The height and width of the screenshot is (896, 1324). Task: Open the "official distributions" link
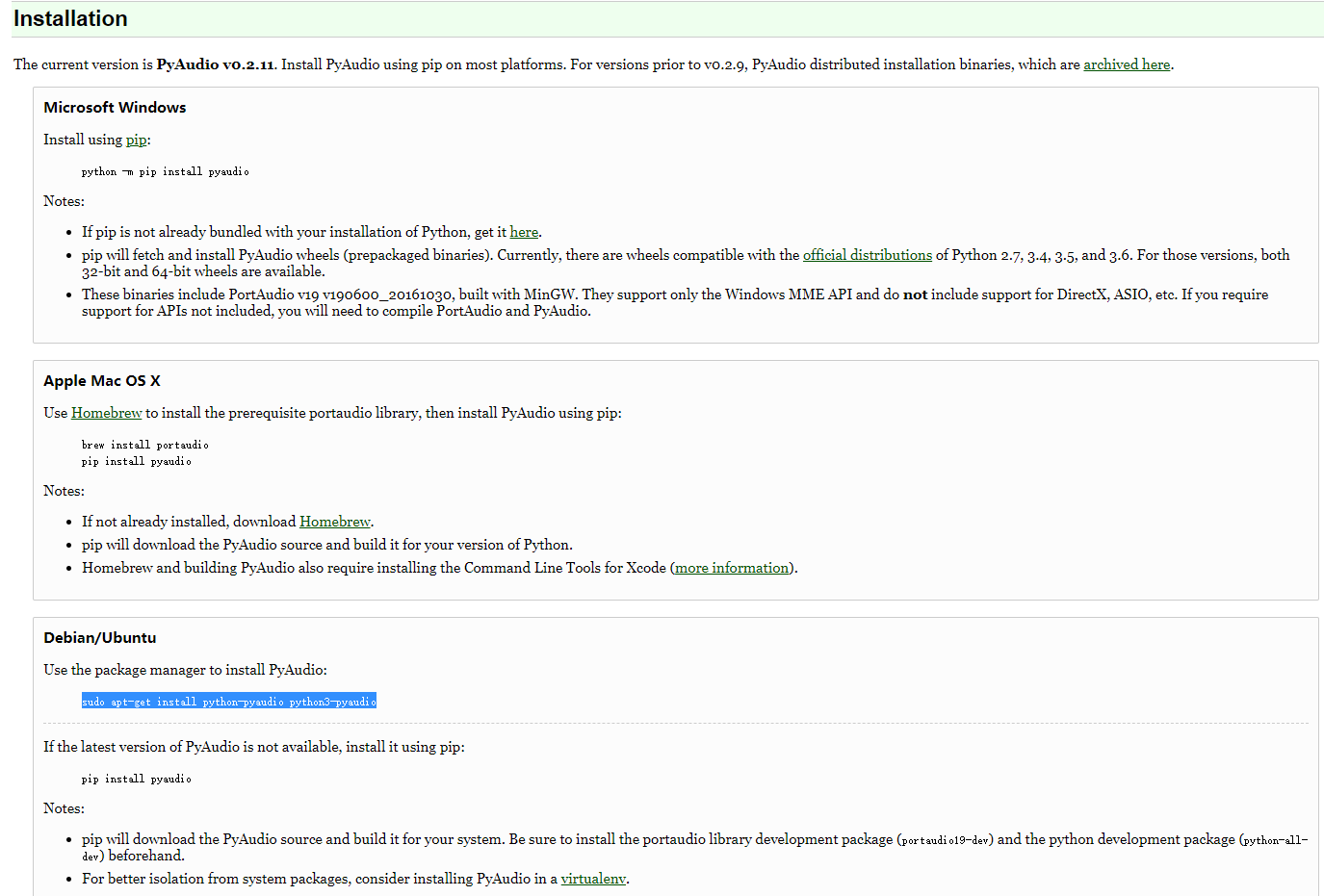pyautogui.click(x=868, y=255)
